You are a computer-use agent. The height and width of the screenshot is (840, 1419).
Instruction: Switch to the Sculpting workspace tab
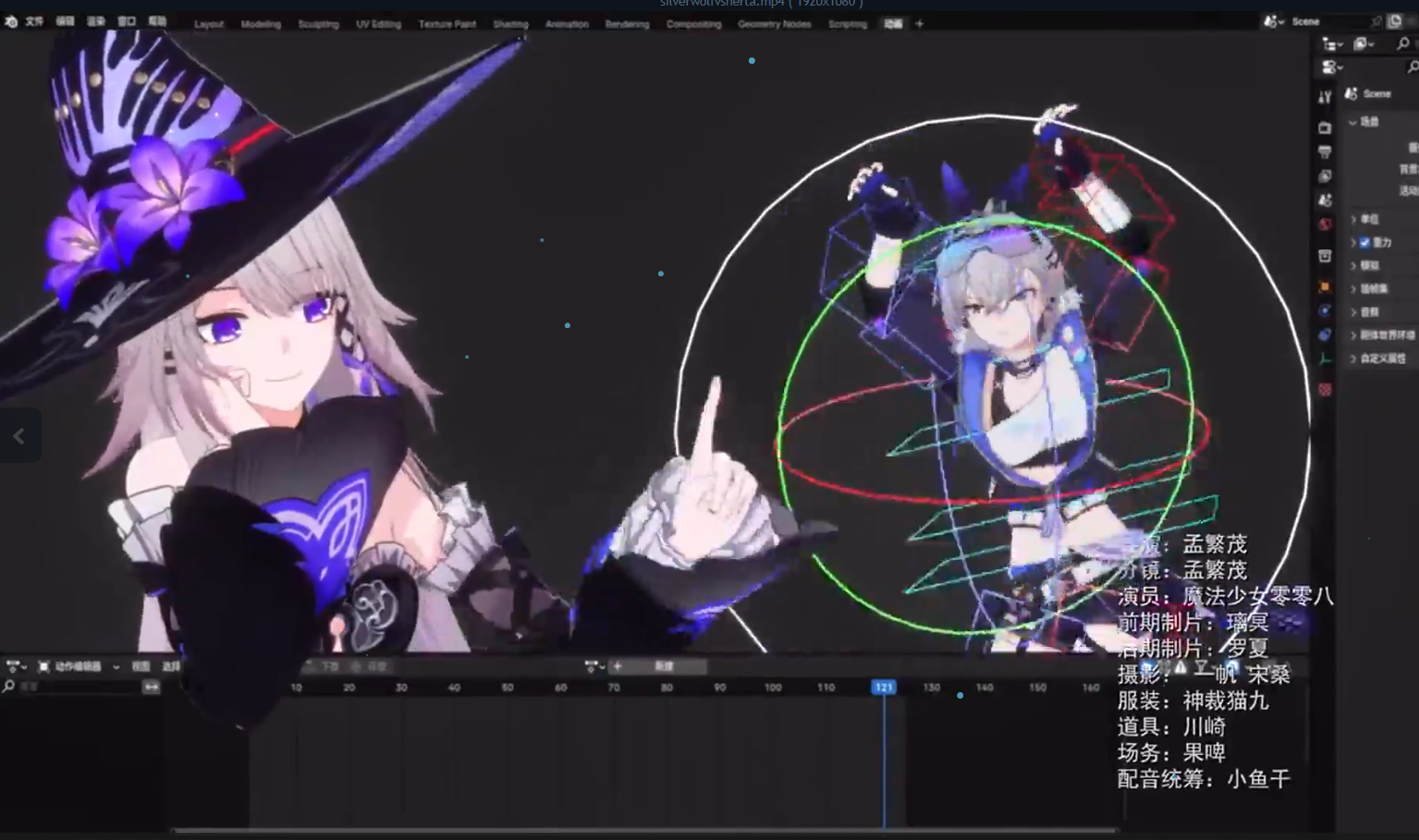[x=318, y=24]
